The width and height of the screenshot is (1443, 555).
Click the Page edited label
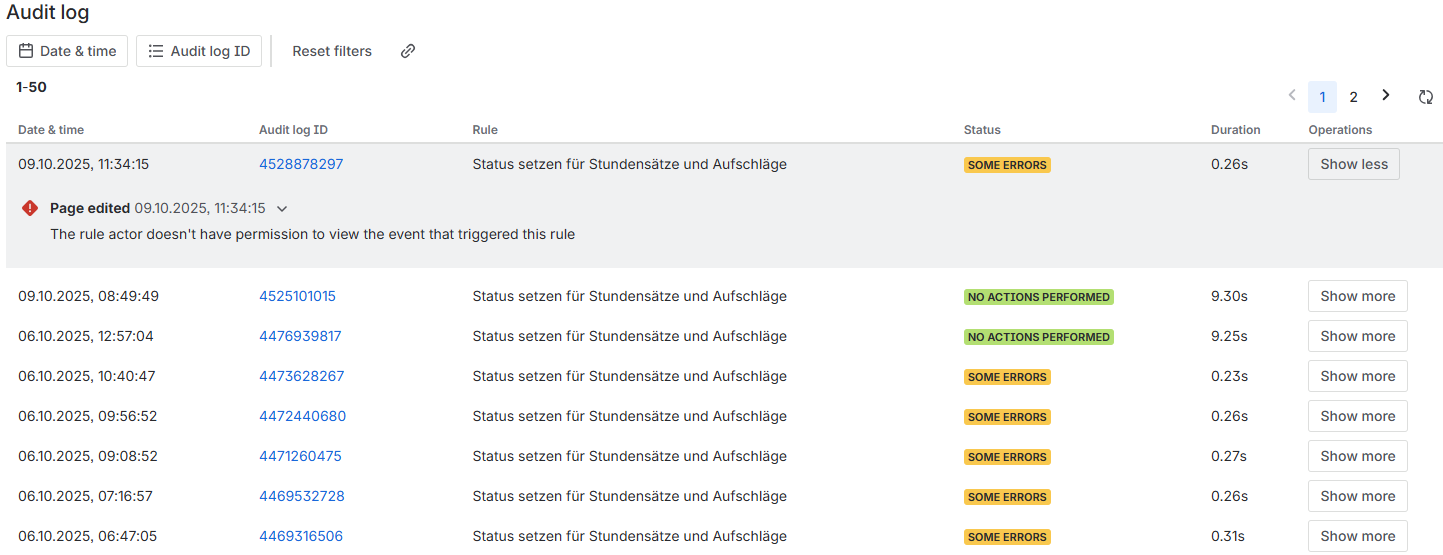coord(90,208)
